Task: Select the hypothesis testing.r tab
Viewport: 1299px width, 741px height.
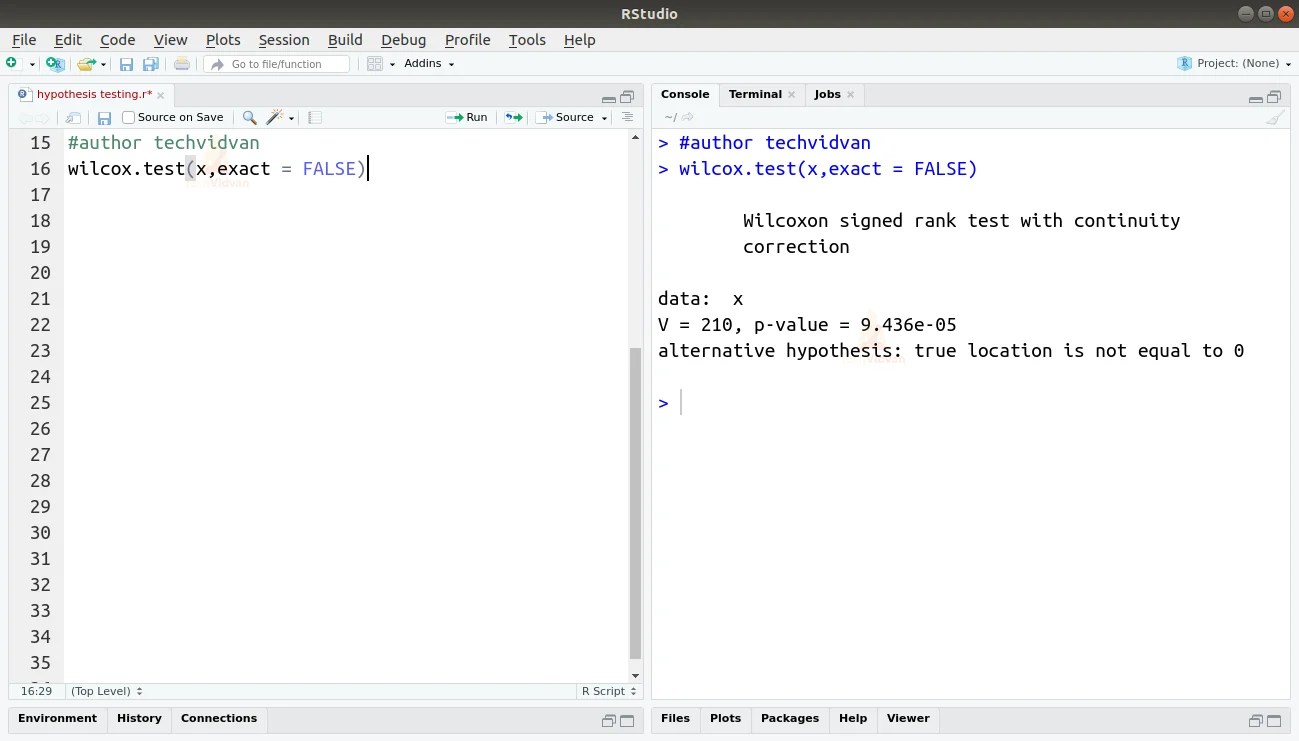Action: point(94,94)
